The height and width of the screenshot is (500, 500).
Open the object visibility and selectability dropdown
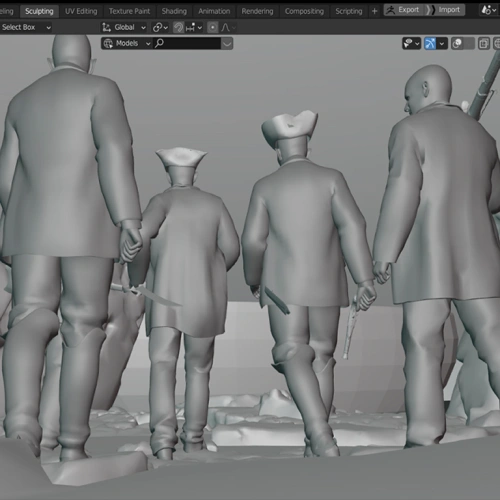[411, 43]
